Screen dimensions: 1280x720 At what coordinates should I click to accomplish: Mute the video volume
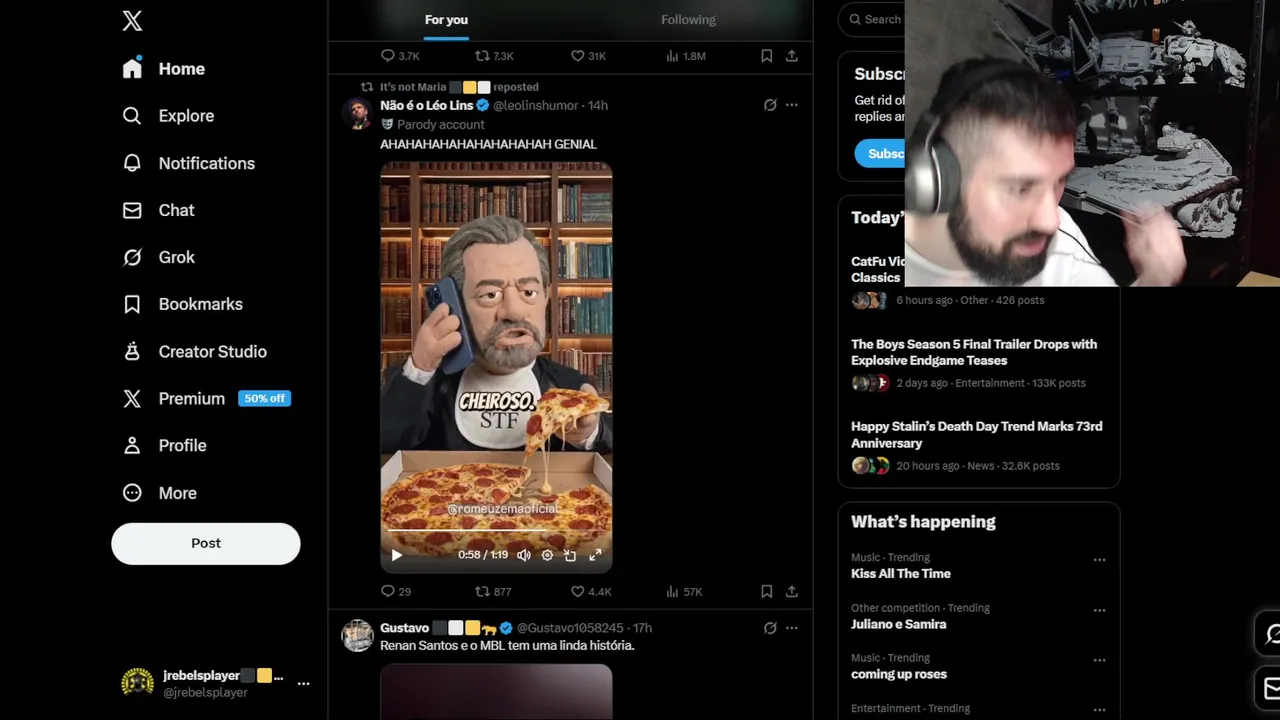pos(523,555)
